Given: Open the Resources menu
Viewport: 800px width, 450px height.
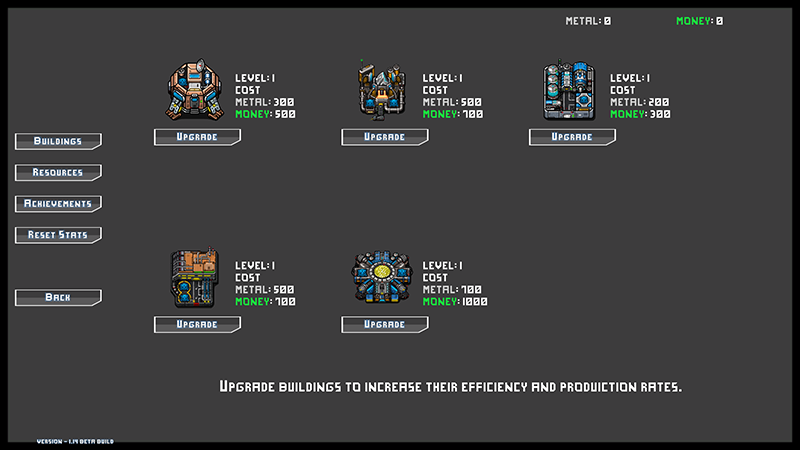Looking at the screenshot, I should point(58,172).
